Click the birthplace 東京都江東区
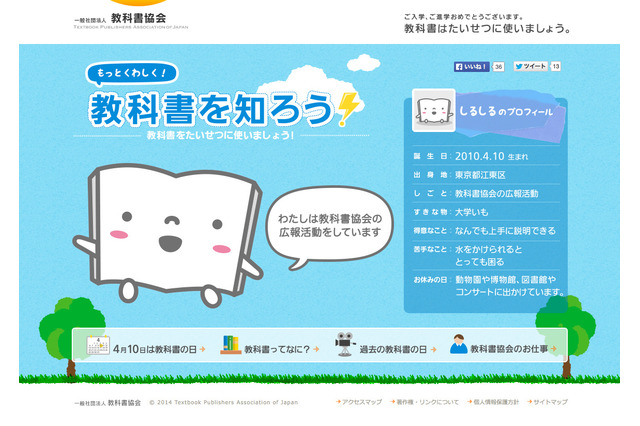640x426 pixels. pyautogui.click(x=480, y=175)
